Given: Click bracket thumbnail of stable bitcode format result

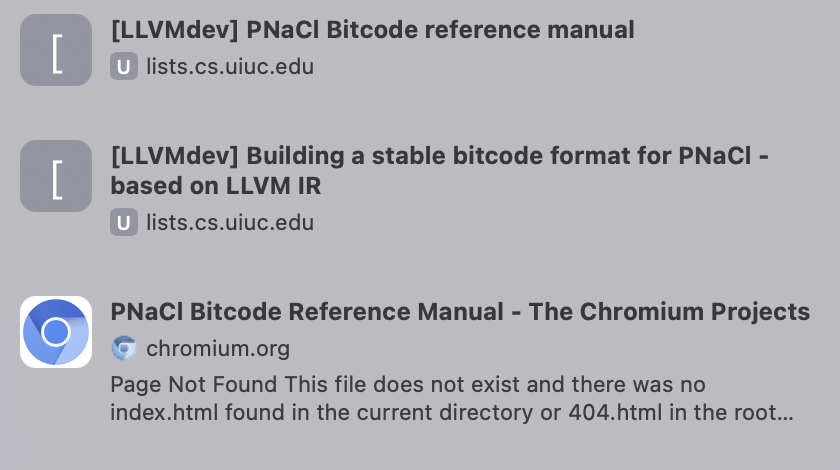Looking at the screenshot, I should [x=56, y=176].
